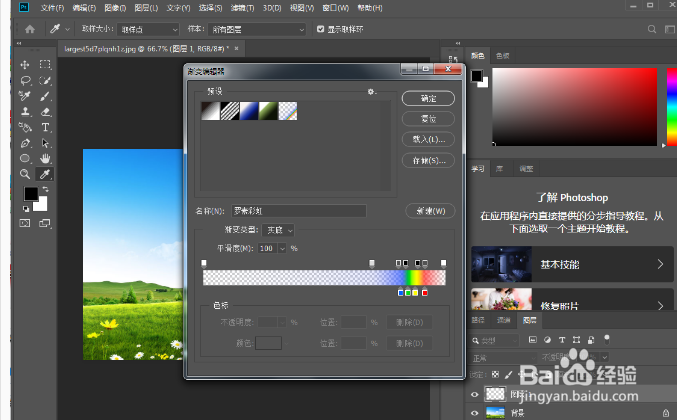Click Reset button in gradient editor

428,119
